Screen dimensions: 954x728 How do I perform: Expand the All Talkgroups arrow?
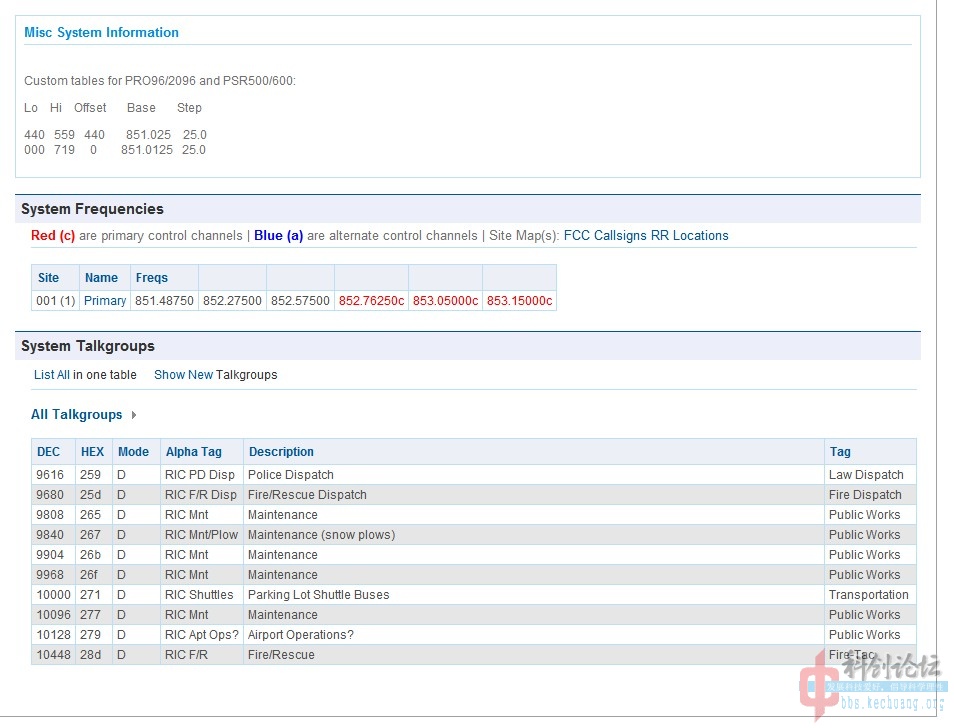coord(134,415)
